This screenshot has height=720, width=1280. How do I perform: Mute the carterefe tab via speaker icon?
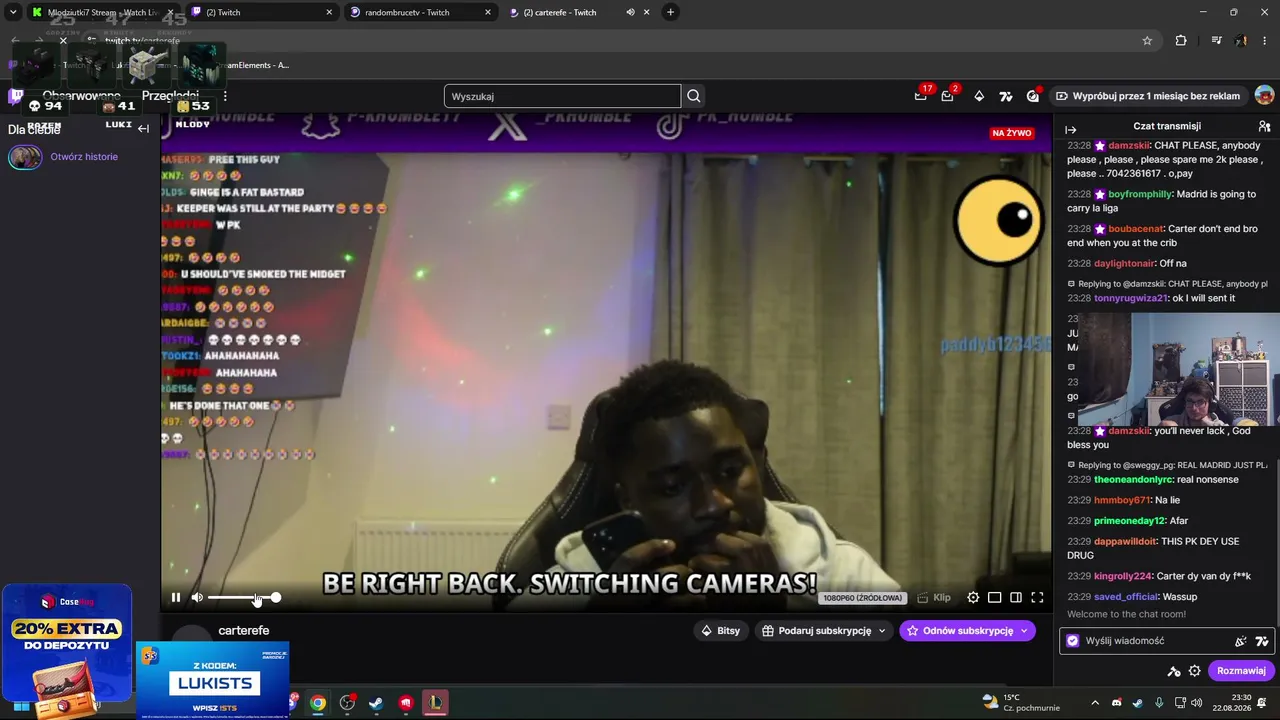631,12
